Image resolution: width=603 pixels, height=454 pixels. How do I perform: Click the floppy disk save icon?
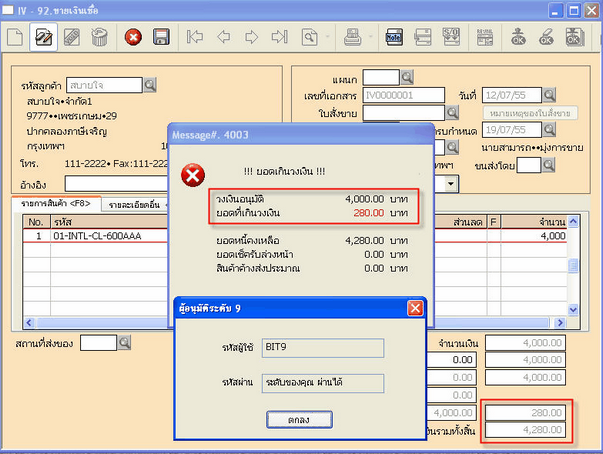[160, 38]
